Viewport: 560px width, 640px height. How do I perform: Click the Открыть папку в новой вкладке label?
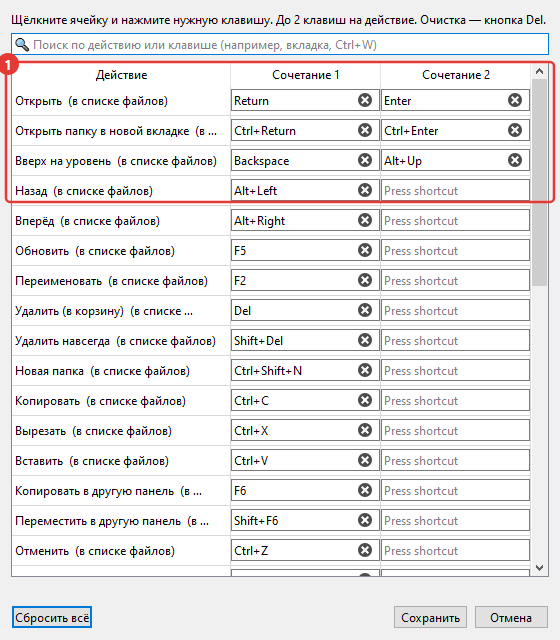pyautogui.click(x=116, y=131)
